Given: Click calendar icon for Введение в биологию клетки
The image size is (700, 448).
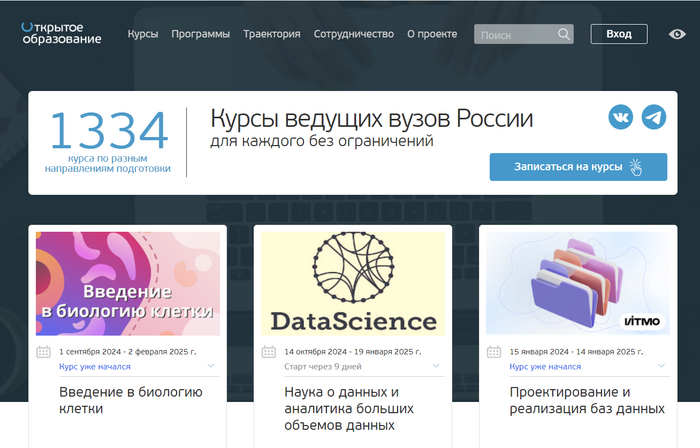Looking at the screenshot, I should [43, 352].
